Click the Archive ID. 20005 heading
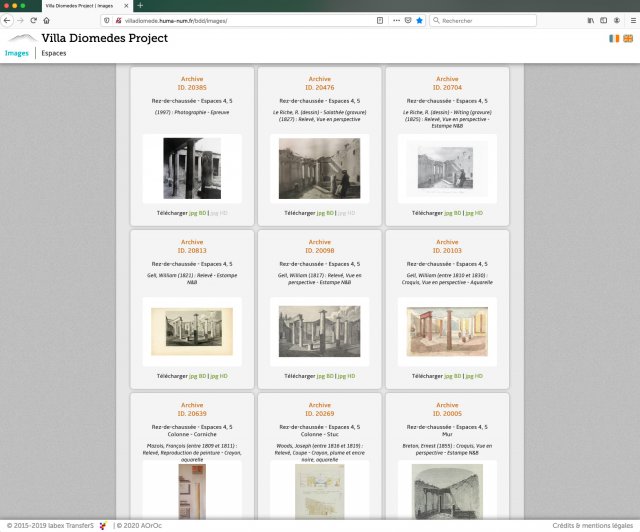Image resolution: width=640 pixels, height=532 pixels. (447, 409)
